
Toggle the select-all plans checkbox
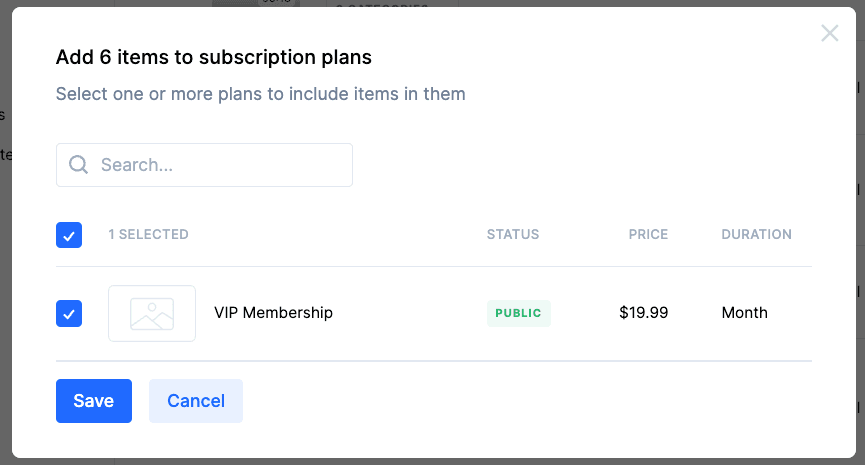click(69, 235)
